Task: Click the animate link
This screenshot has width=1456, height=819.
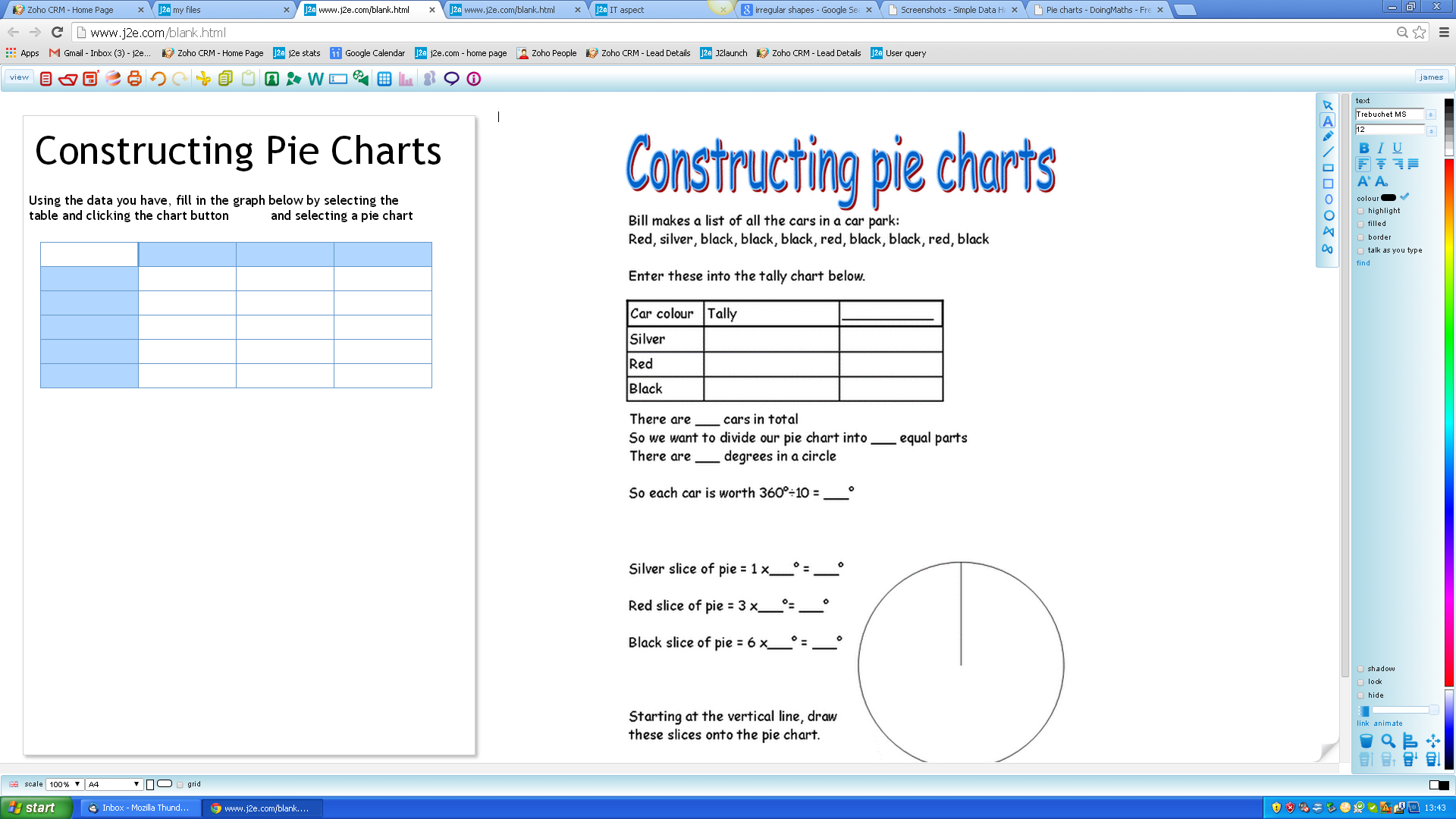Action: pyautogui.click(x=1388, y=723)
